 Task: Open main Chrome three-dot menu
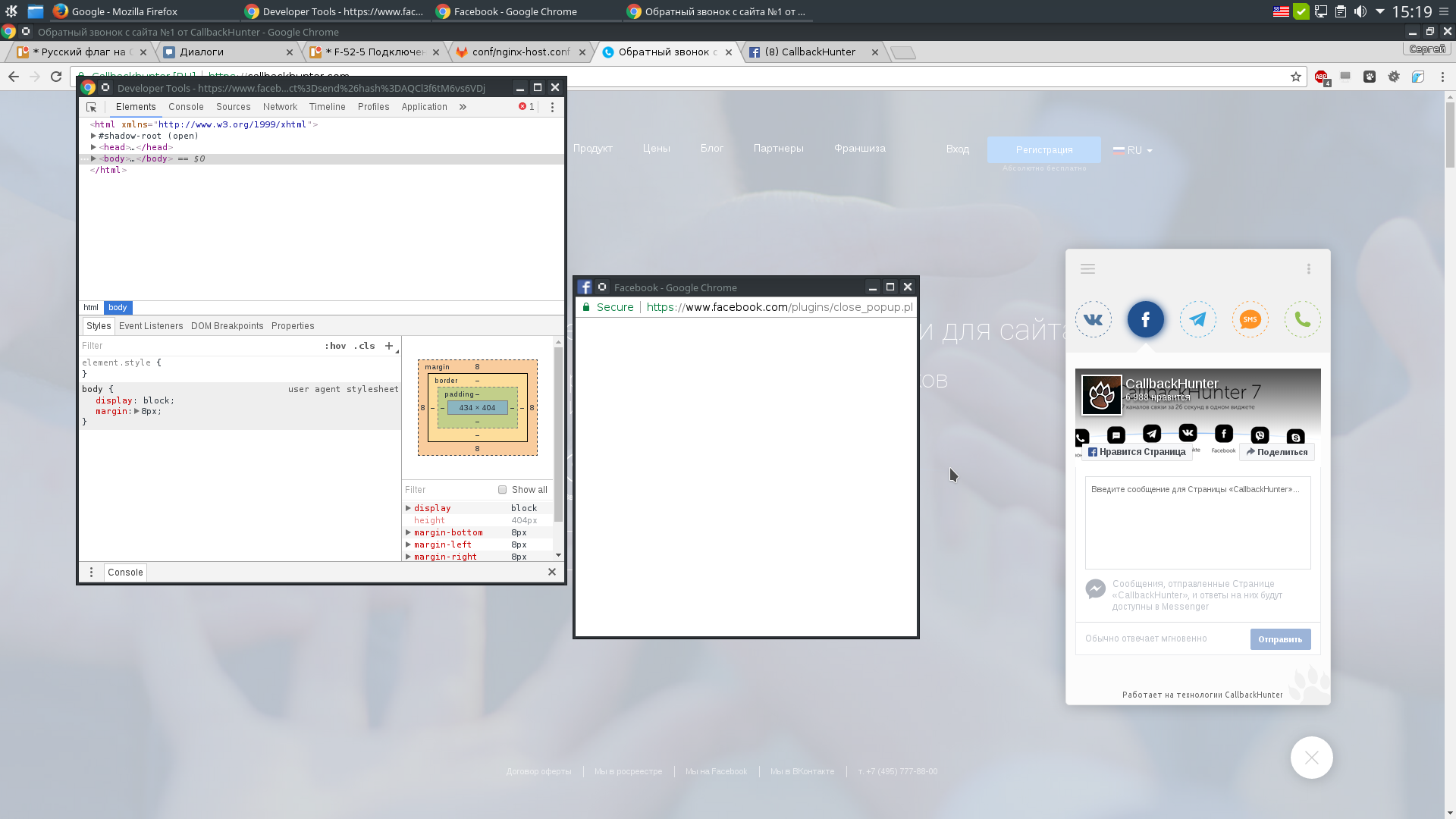coord(1442,77)
